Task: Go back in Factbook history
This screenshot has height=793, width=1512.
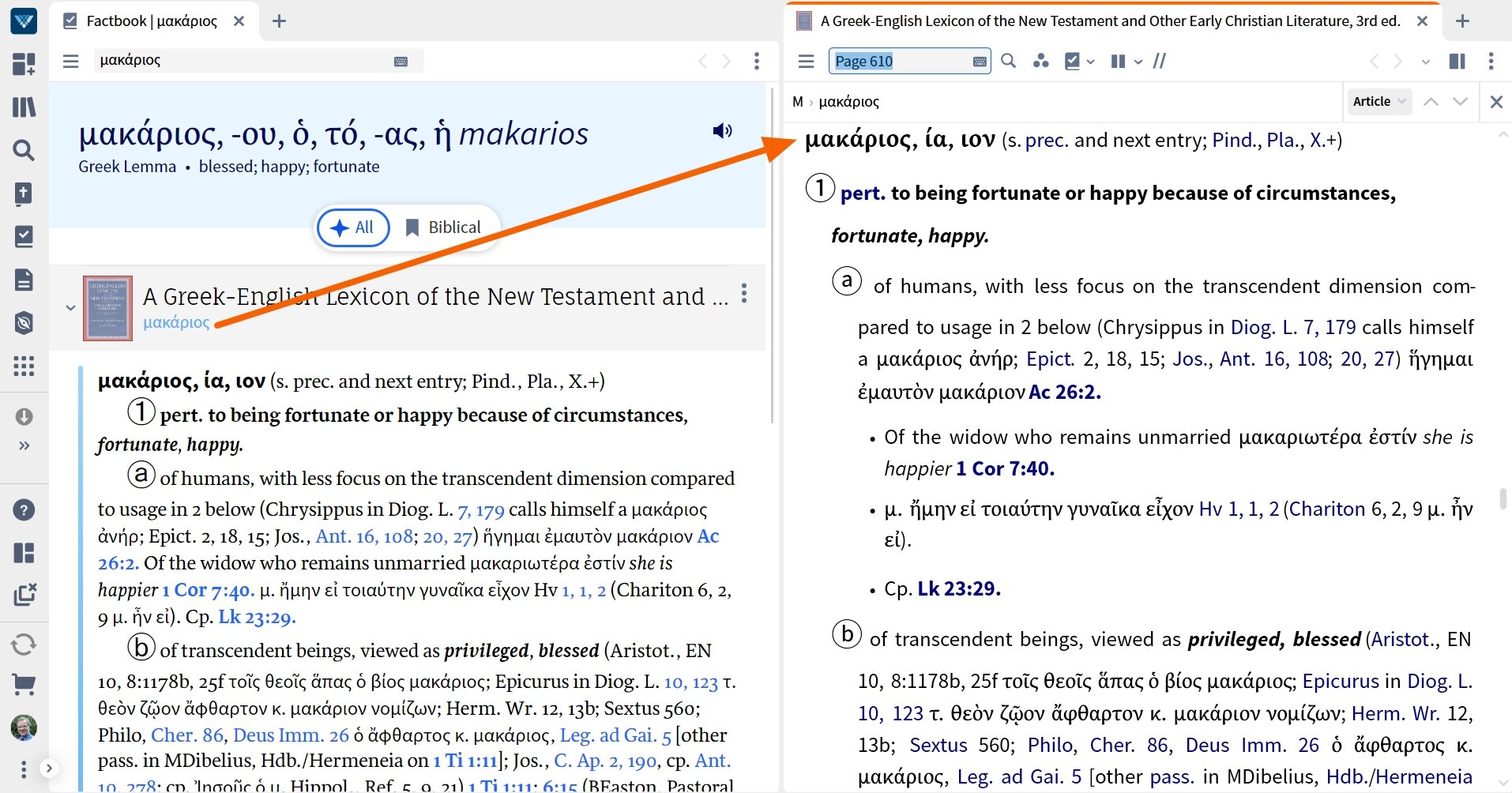Action: 702,61
